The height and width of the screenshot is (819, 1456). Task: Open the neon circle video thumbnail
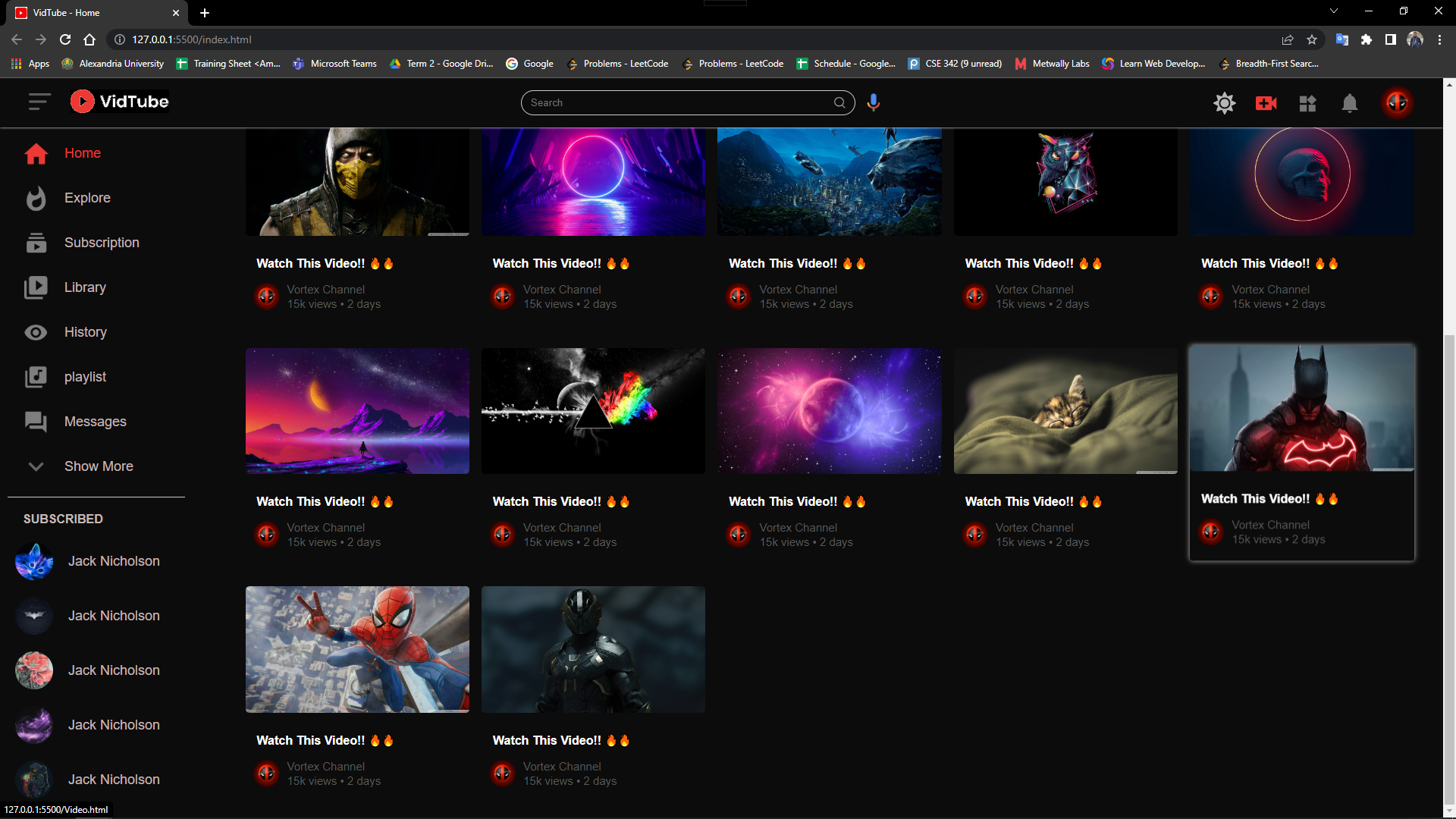593,182
